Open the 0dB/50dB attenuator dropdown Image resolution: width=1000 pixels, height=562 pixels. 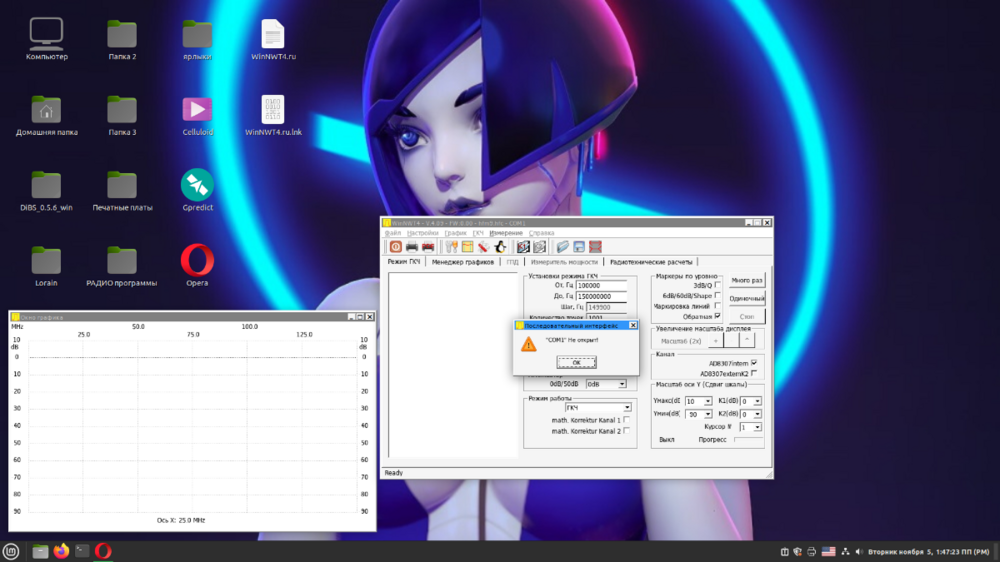tap(606, 384)
